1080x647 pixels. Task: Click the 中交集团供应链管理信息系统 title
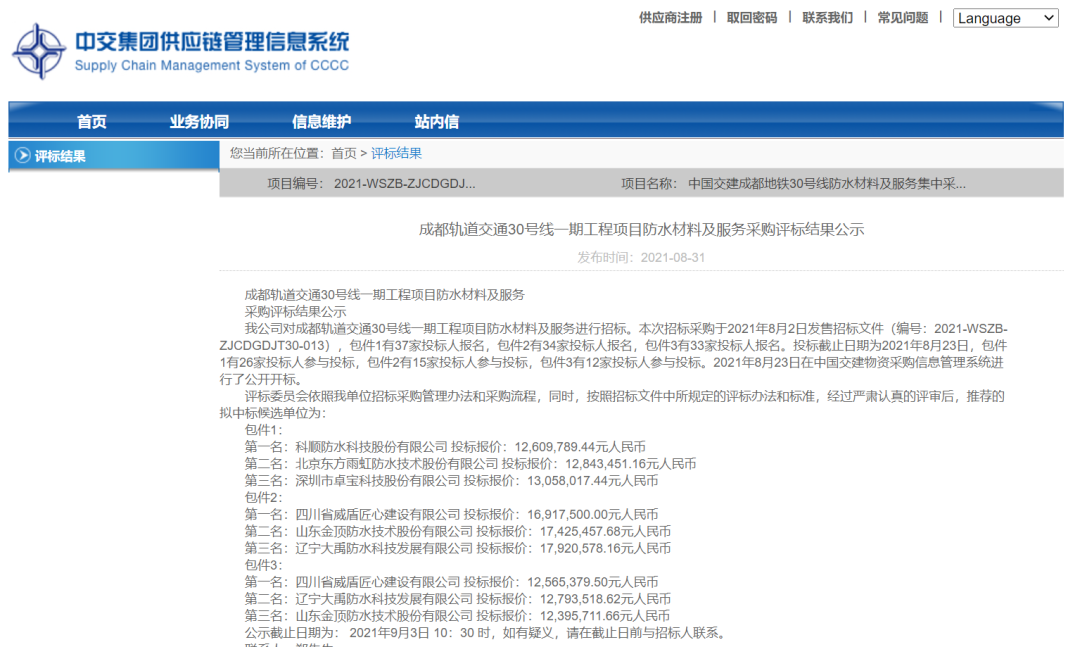click(212, 41)
